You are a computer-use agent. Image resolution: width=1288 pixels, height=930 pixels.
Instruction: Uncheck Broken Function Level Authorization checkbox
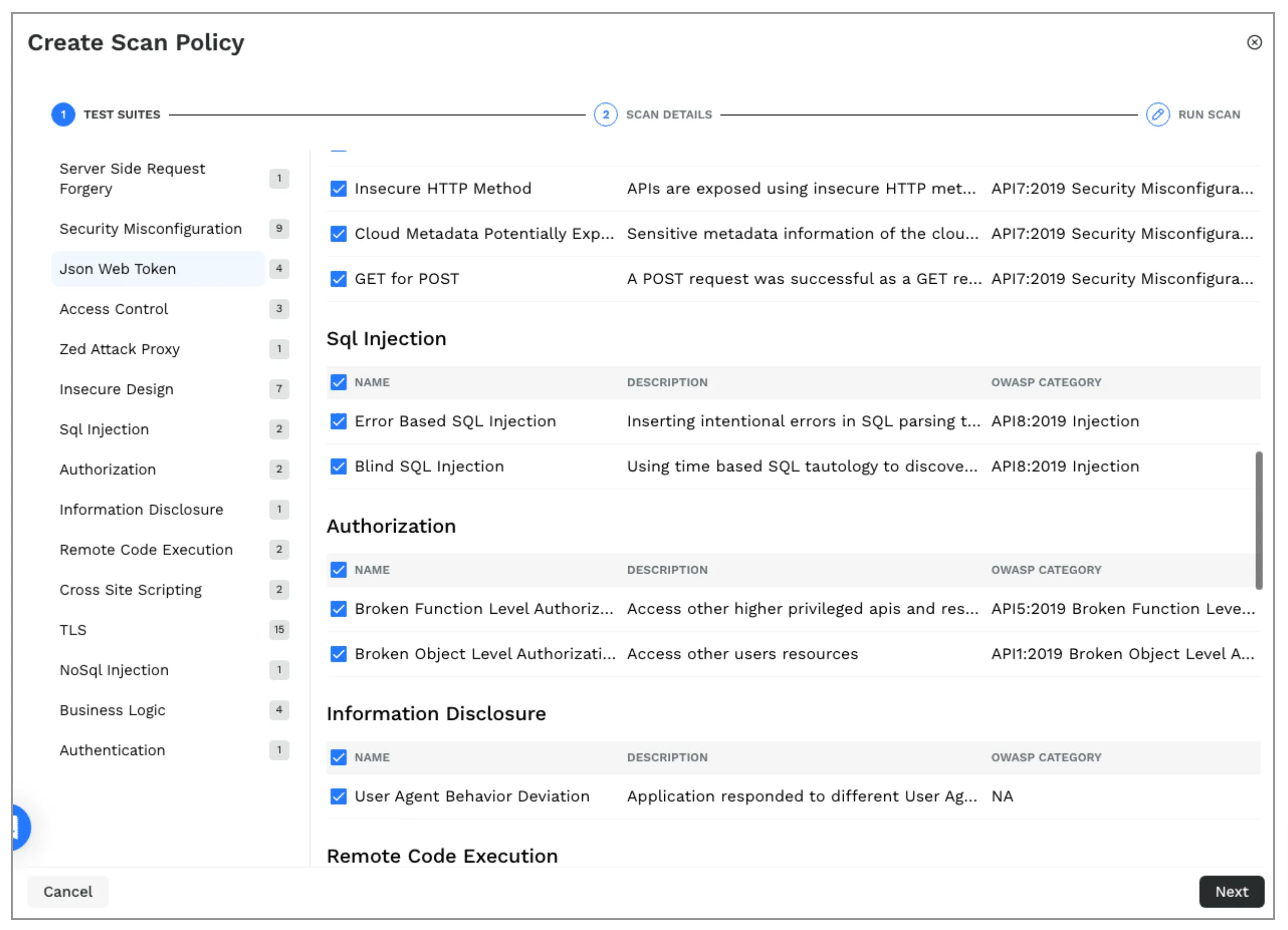338,609
